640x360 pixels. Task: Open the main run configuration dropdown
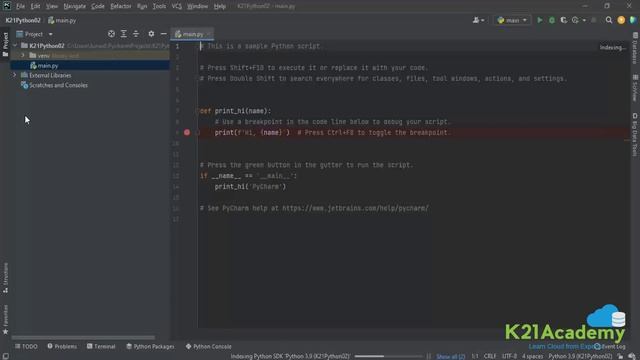(512, 20)
